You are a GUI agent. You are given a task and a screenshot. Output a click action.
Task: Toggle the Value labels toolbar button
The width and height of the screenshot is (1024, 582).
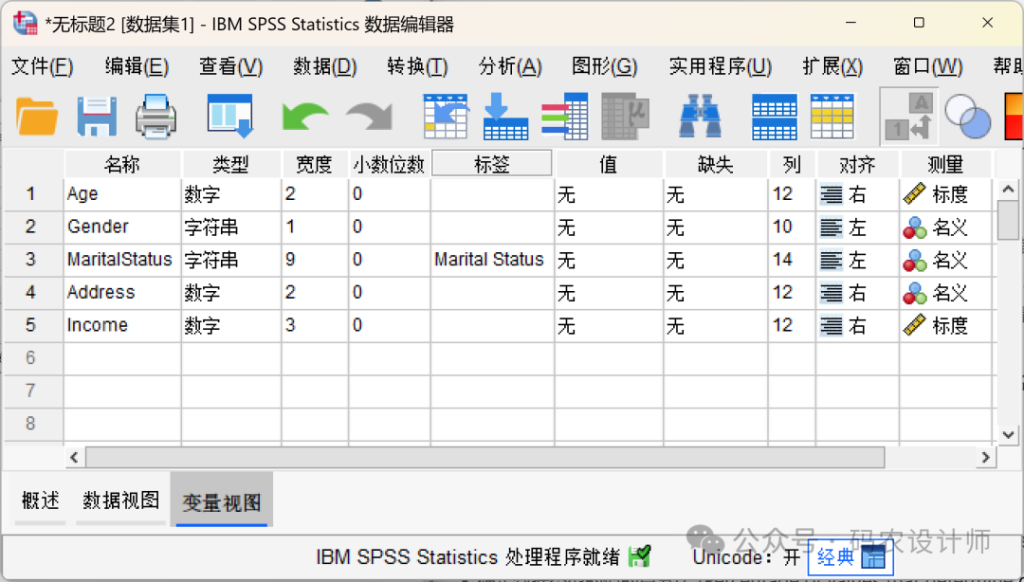point(908,116)
